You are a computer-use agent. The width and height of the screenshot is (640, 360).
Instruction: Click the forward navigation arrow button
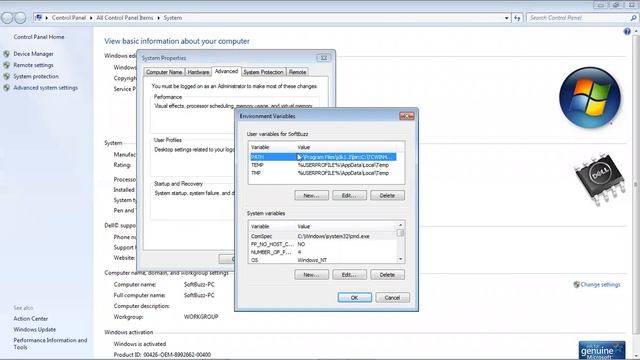tap(20, 18)
